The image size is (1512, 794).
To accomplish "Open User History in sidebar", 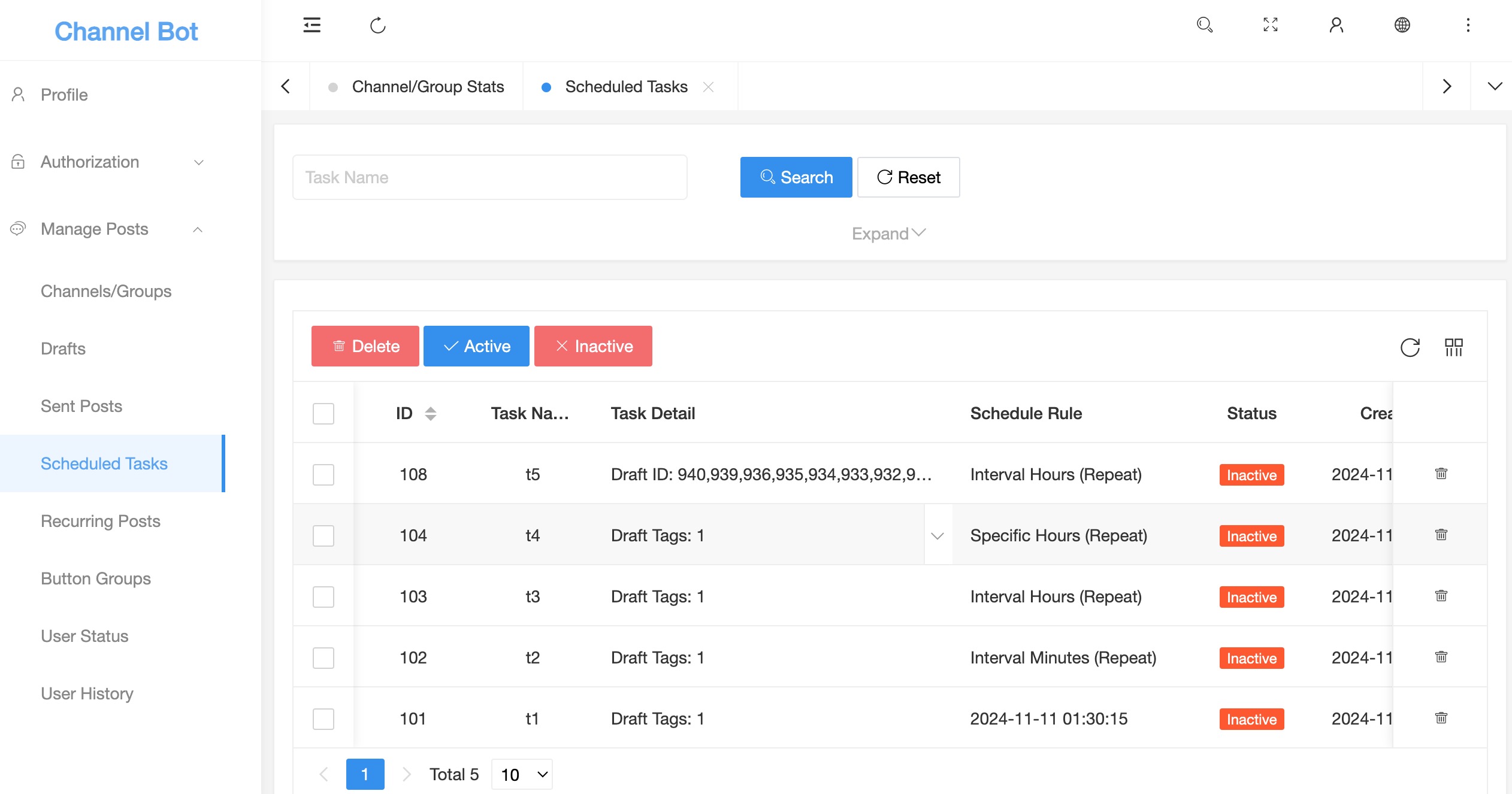I will tap(113, 693).
